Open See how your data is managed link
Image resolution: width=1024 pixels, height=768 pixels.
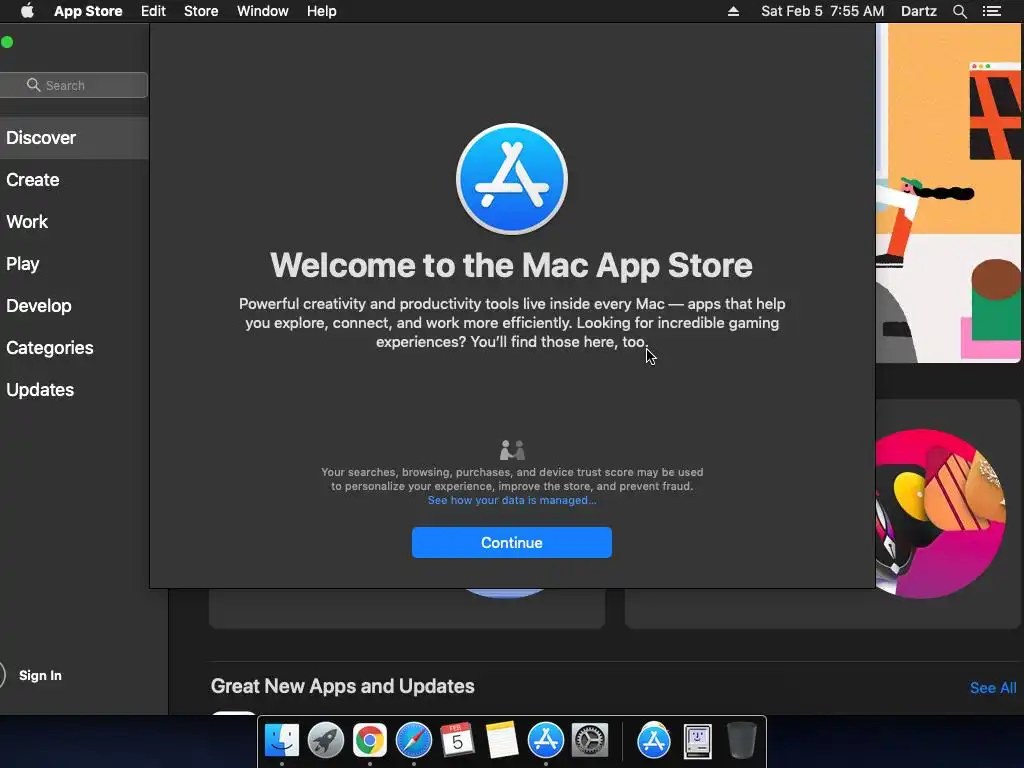pos(511,500)
